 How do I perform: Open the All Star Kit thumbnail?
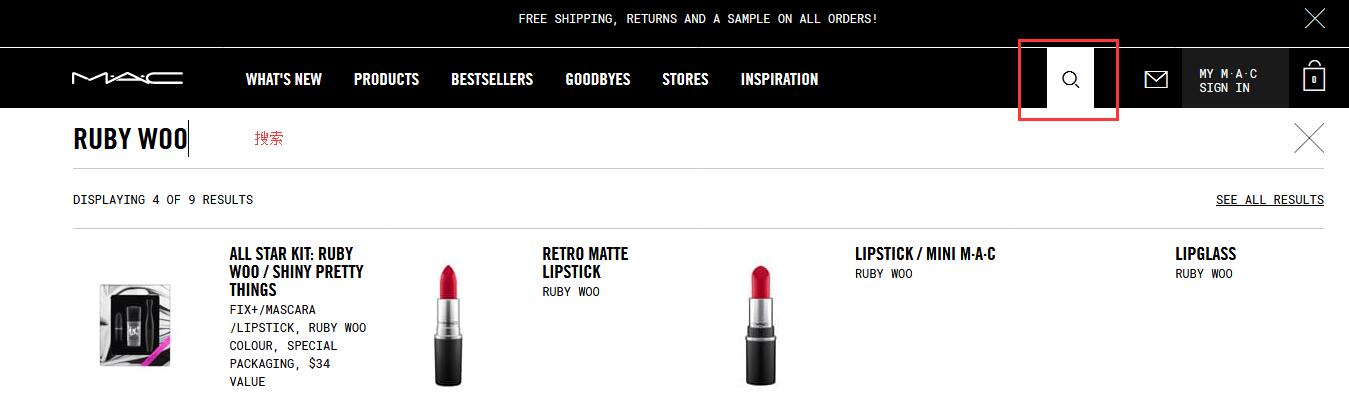click(135, 325)
